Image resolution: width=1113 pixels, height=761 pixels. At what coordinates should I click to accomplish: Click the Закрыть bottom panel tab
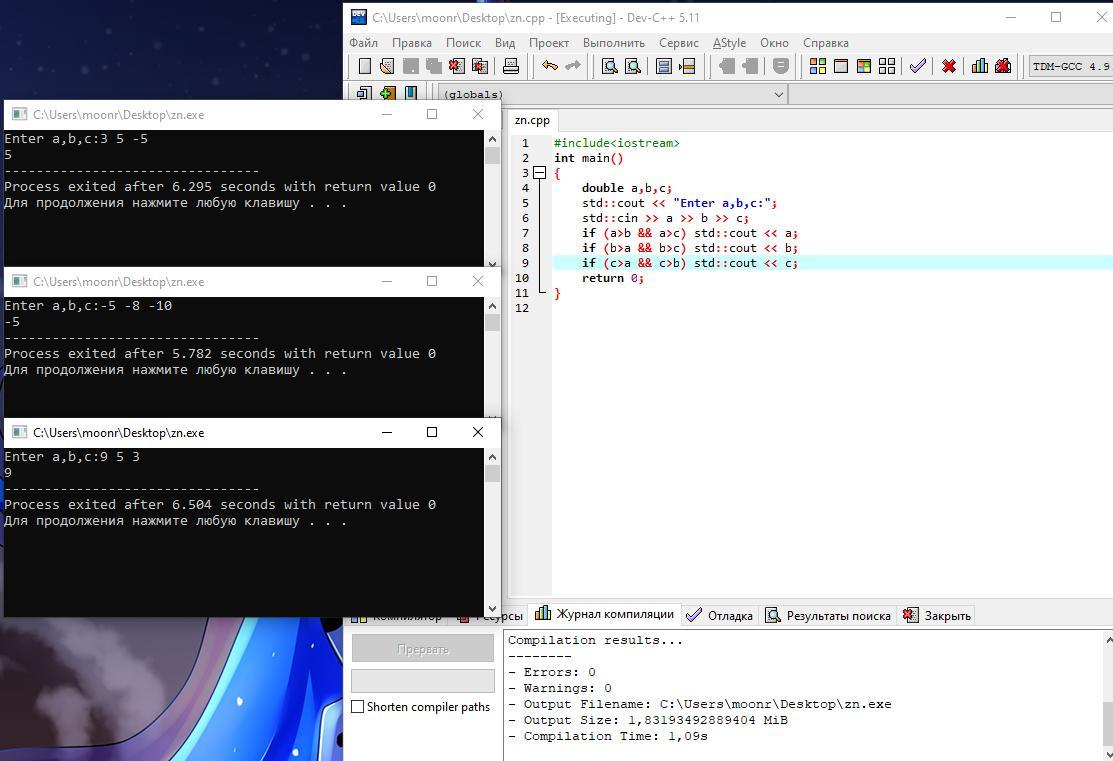[x=937, y=615]
